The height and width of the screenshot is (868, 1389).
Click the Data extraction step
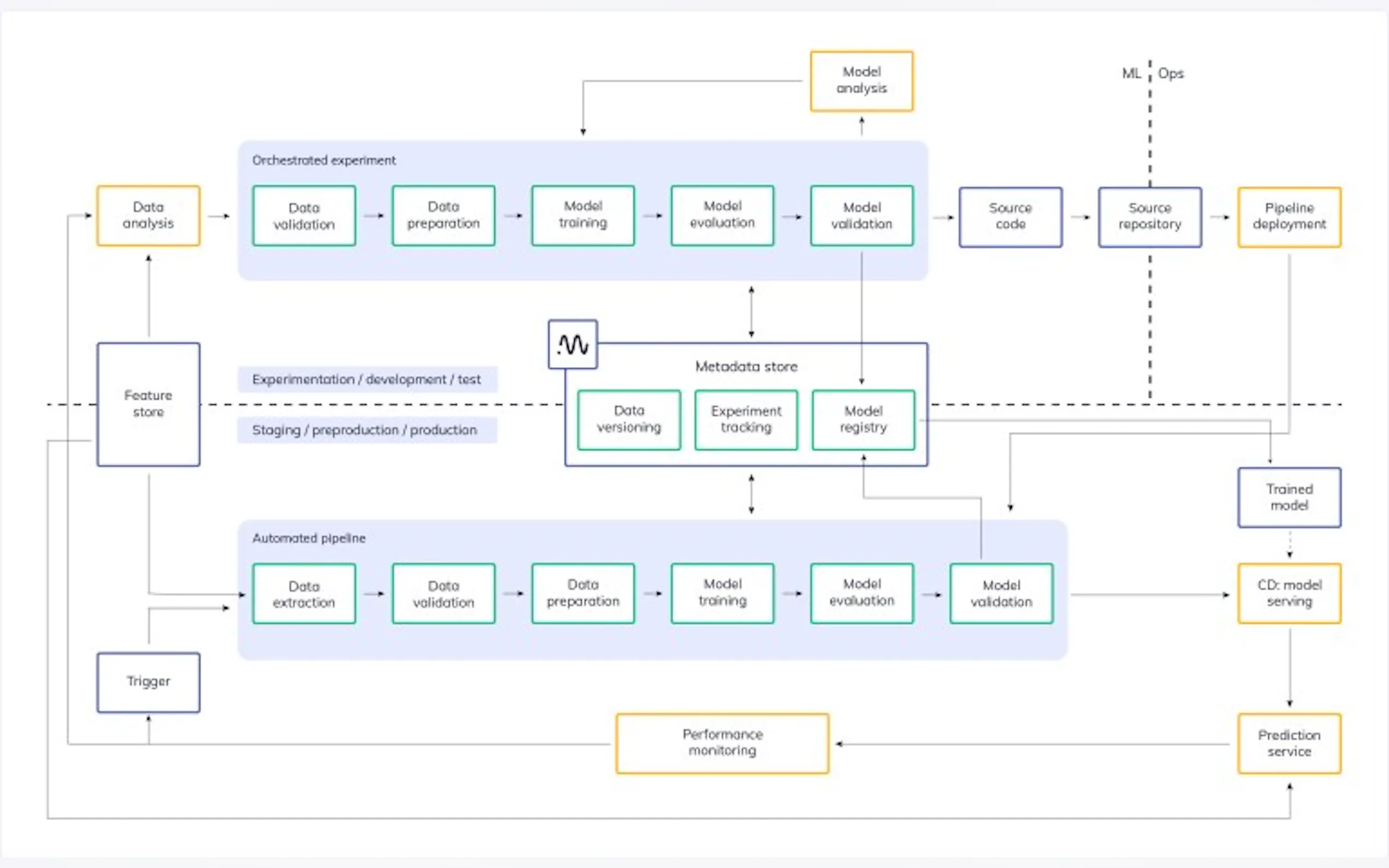(304, 594)
